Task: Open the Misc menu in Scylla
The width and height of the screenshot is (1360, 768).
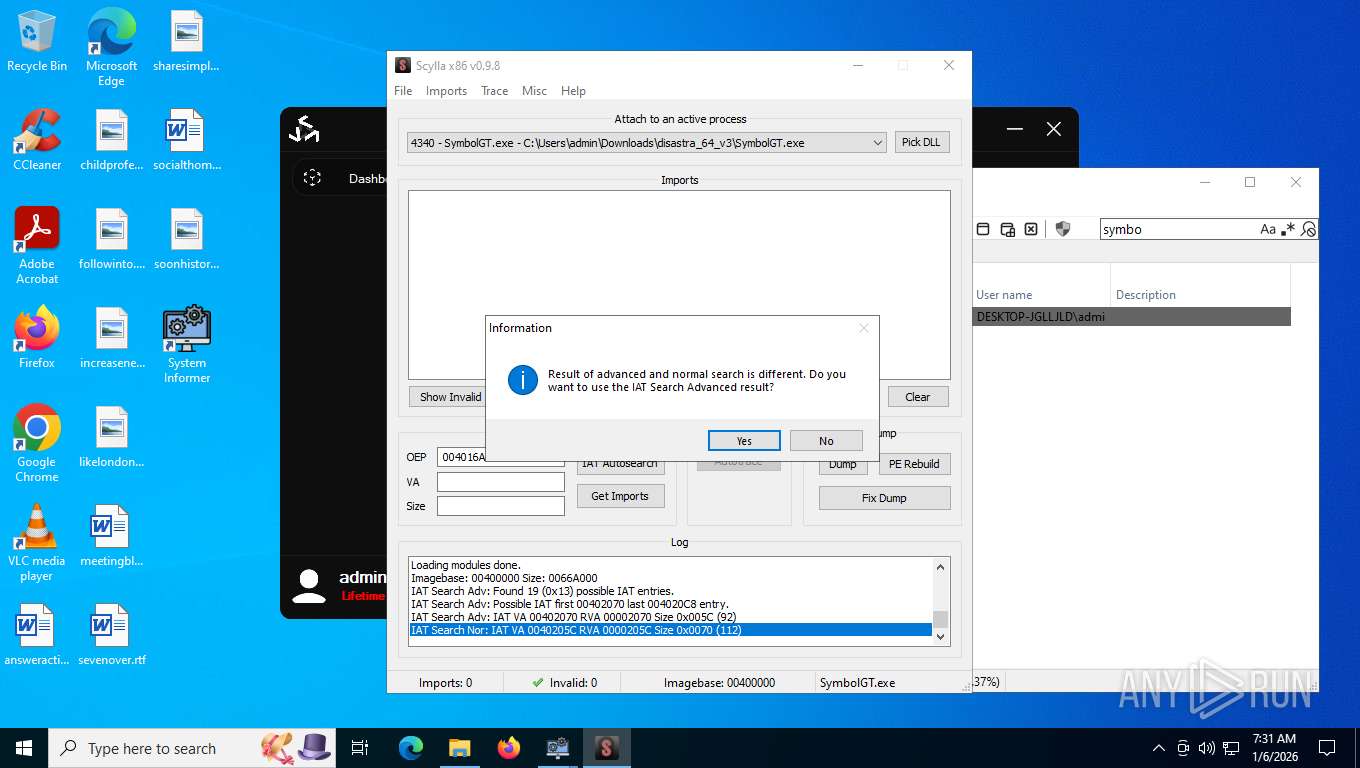Action: 534,91
